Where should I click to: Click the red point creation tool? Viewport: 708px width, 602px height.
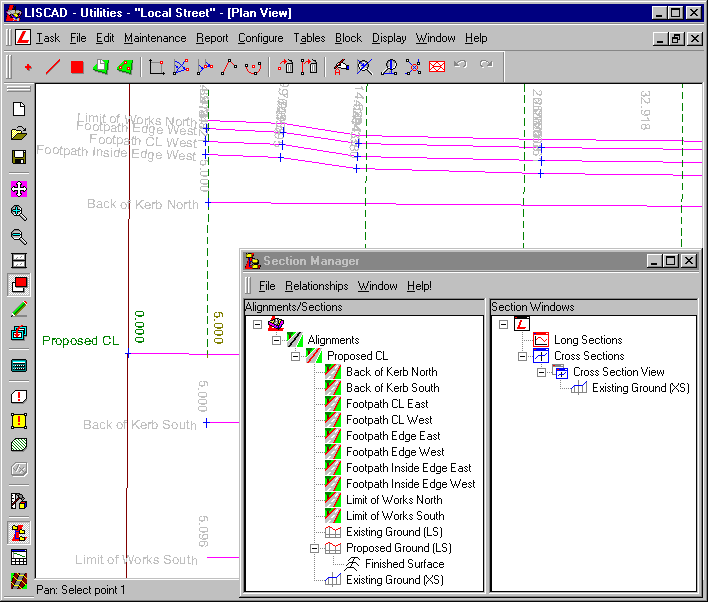pyautogui.click(x=28, y=67)
